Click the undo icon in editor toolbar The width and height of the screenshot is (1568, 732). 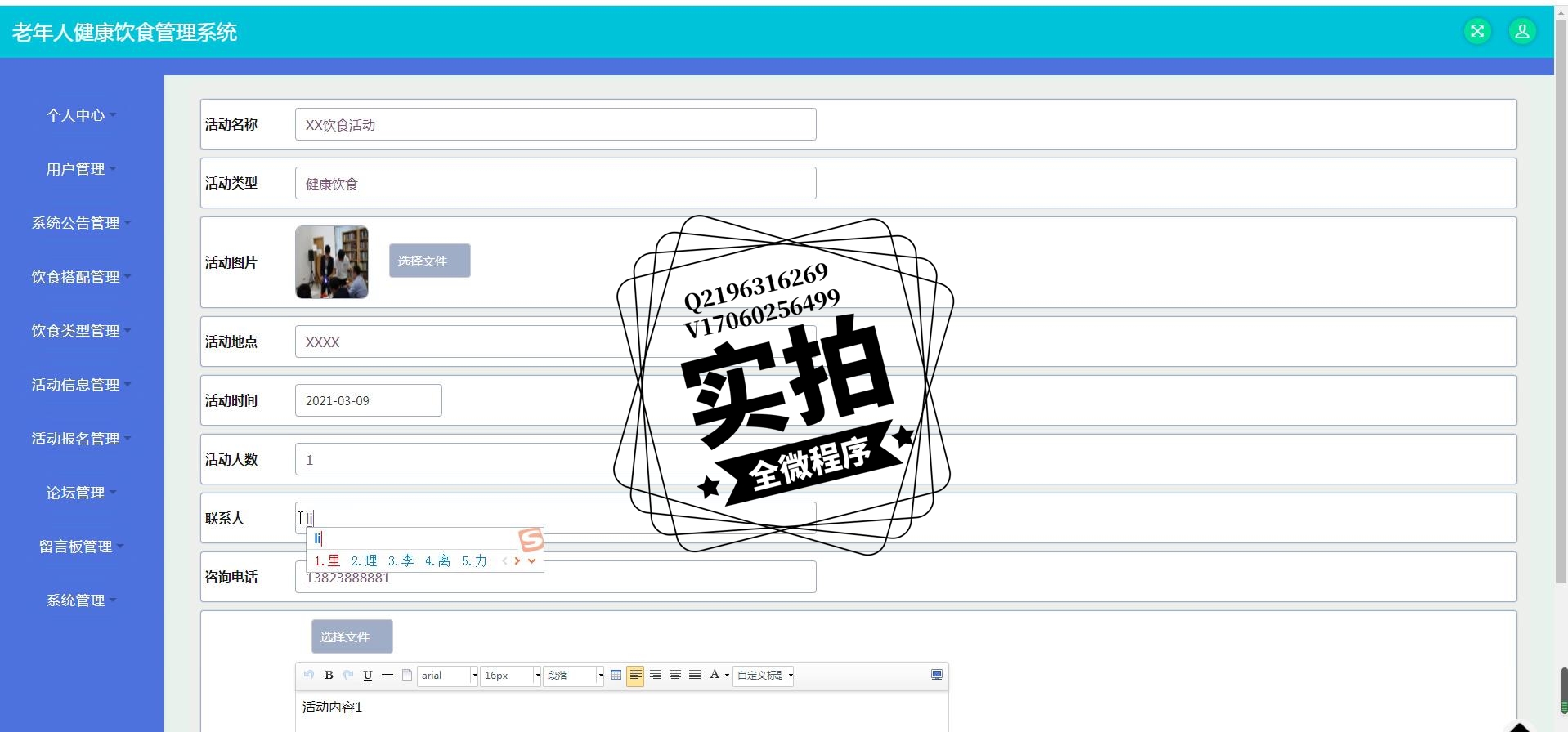pos(308,675)
